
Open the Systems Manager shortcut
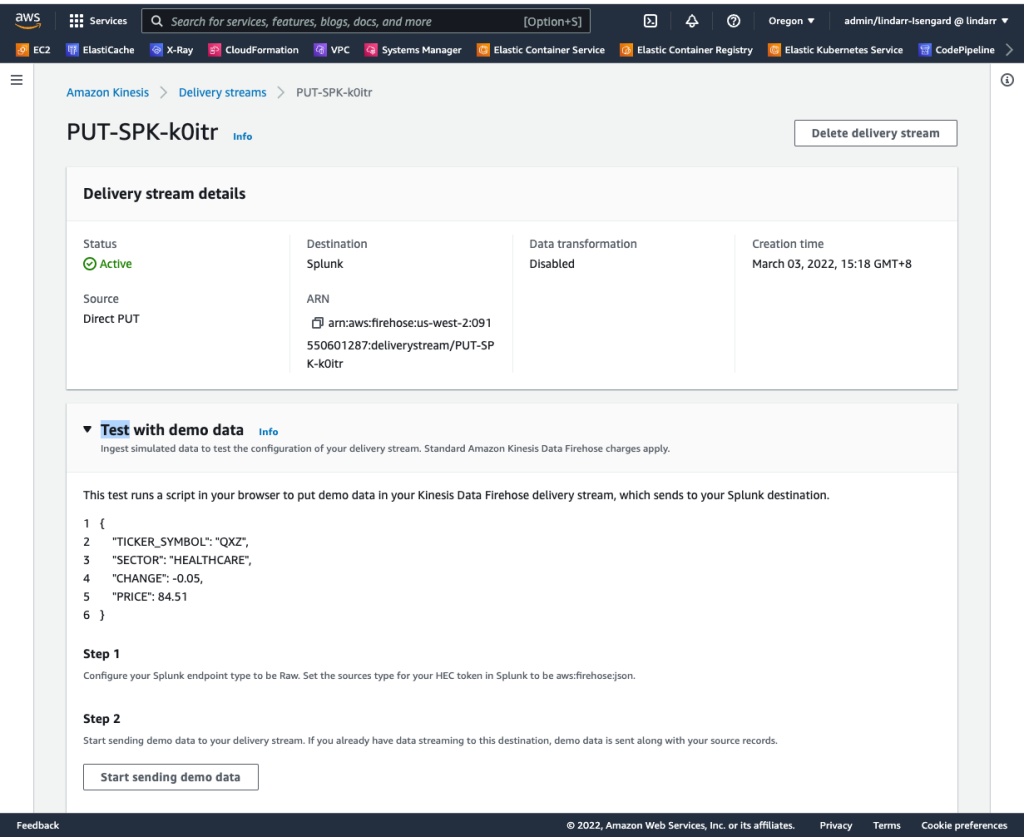(x=413, y=50)
